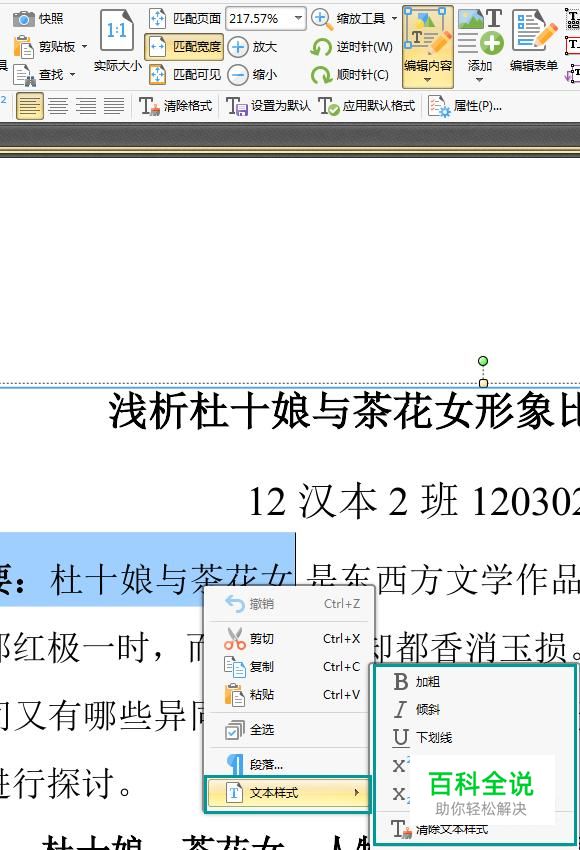The width and height of the screenshot is (580, 850).
Task: Open zoom percentage dropdown arrow
Action: point(298,19)
